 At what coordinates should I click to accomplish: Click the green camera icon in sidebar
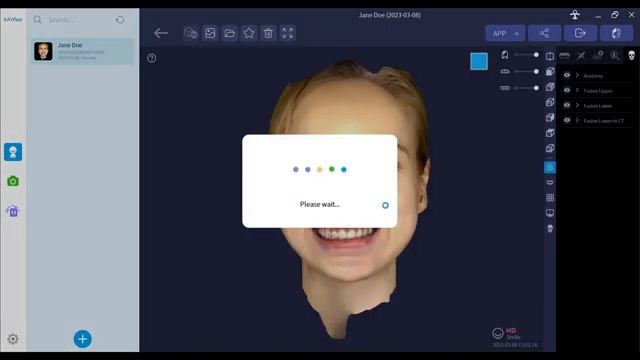point(13,181)
